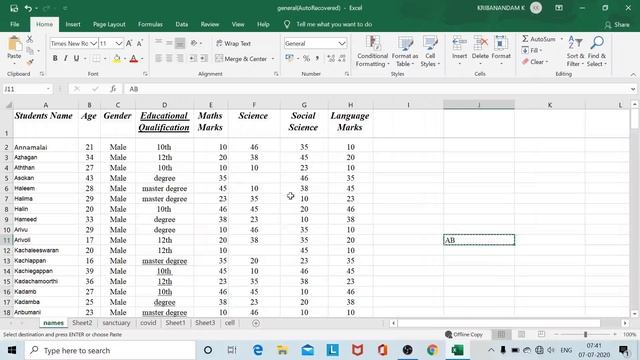Click the Font Color letter A icon
The height and width of the screenshot is (360, 640).
133,59
